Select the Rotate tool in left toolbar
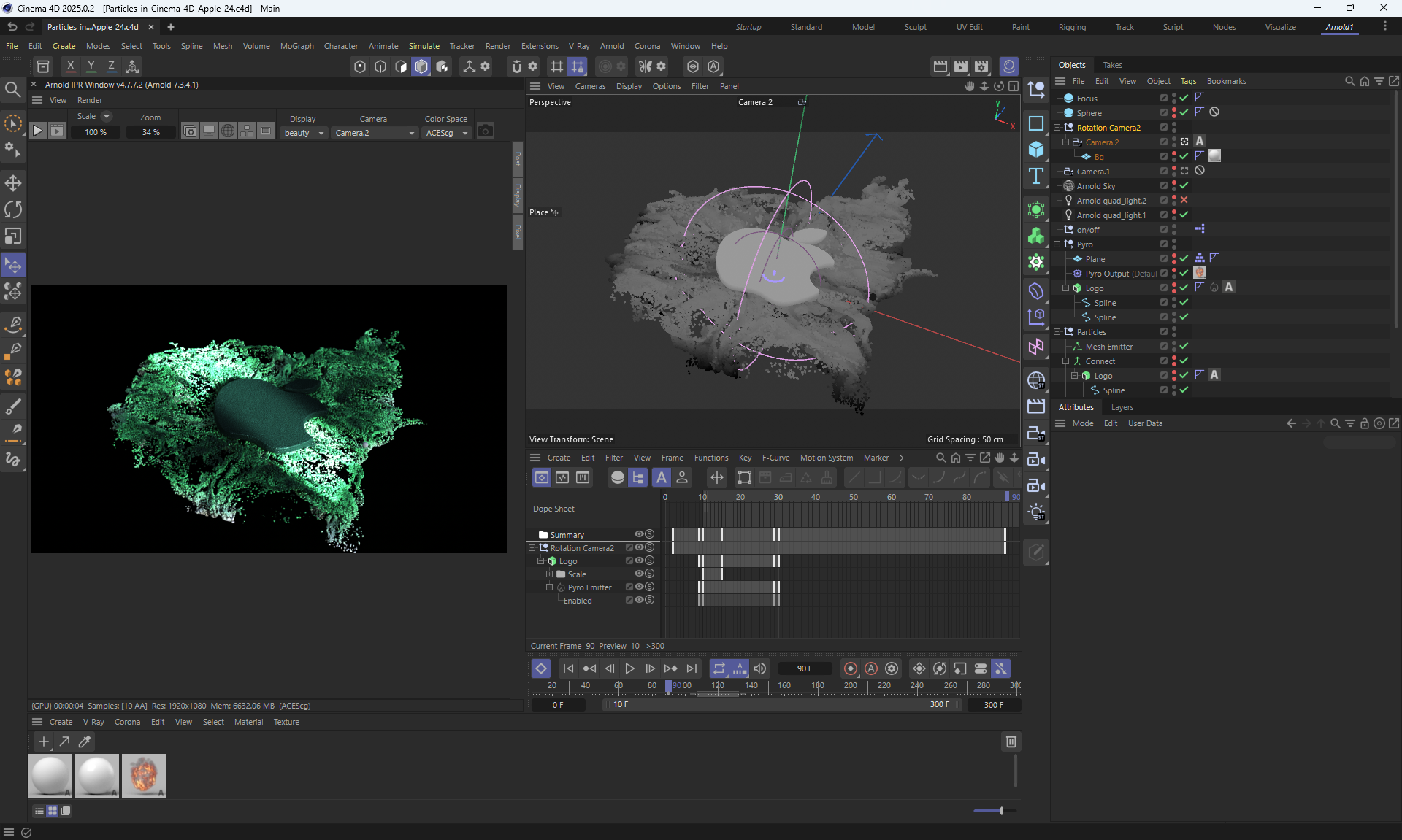The image size is (1402, 840). [13, 209]
